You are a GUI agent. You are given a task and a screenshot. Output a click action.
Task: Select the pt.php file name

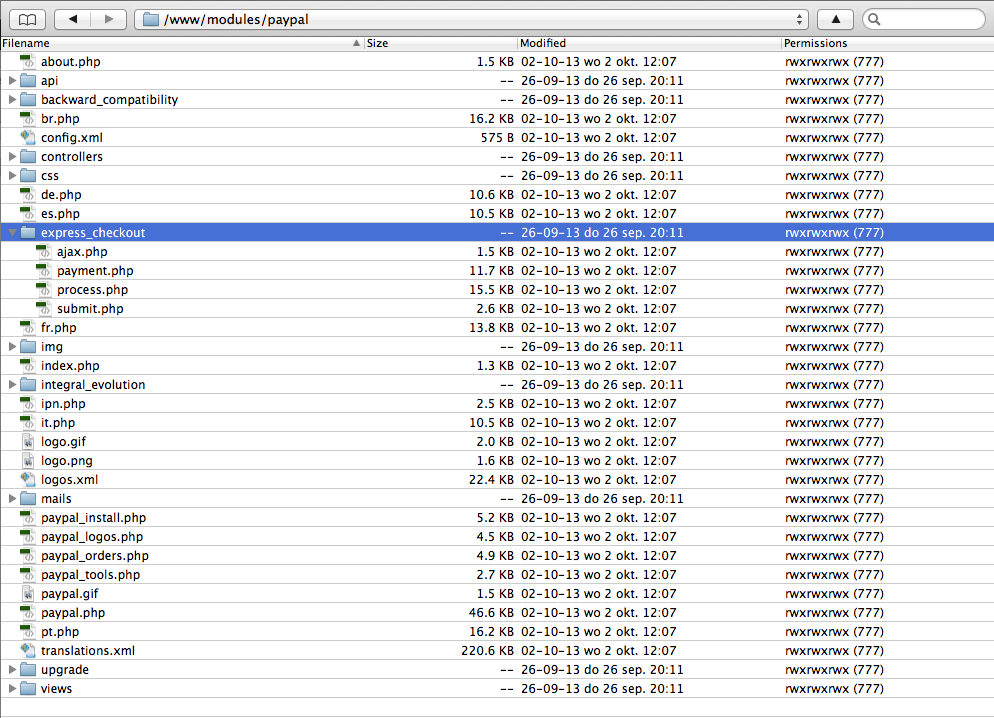(60, 632)
